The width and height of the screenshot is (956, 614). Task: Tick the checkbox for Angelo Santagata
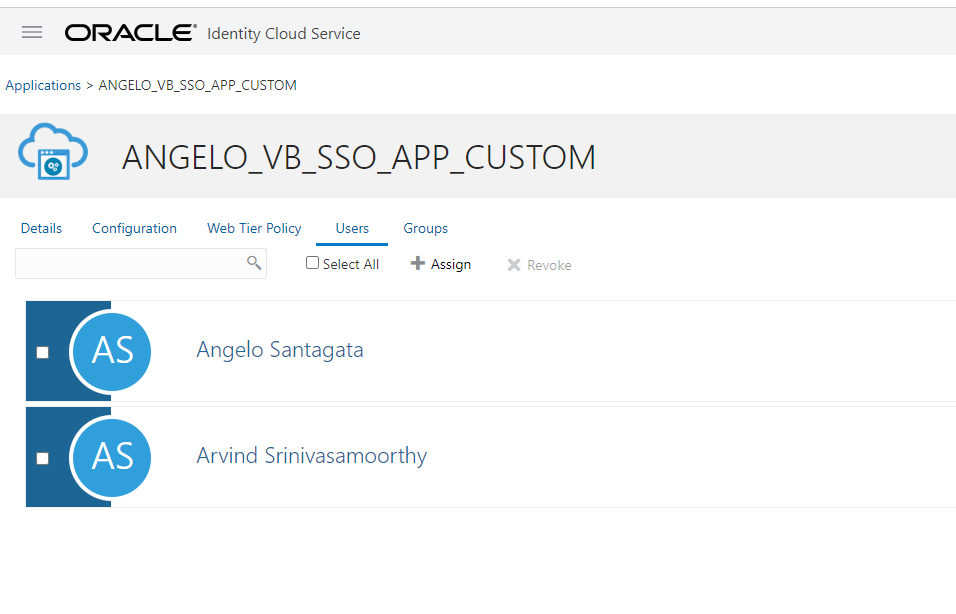click(42, 352)
